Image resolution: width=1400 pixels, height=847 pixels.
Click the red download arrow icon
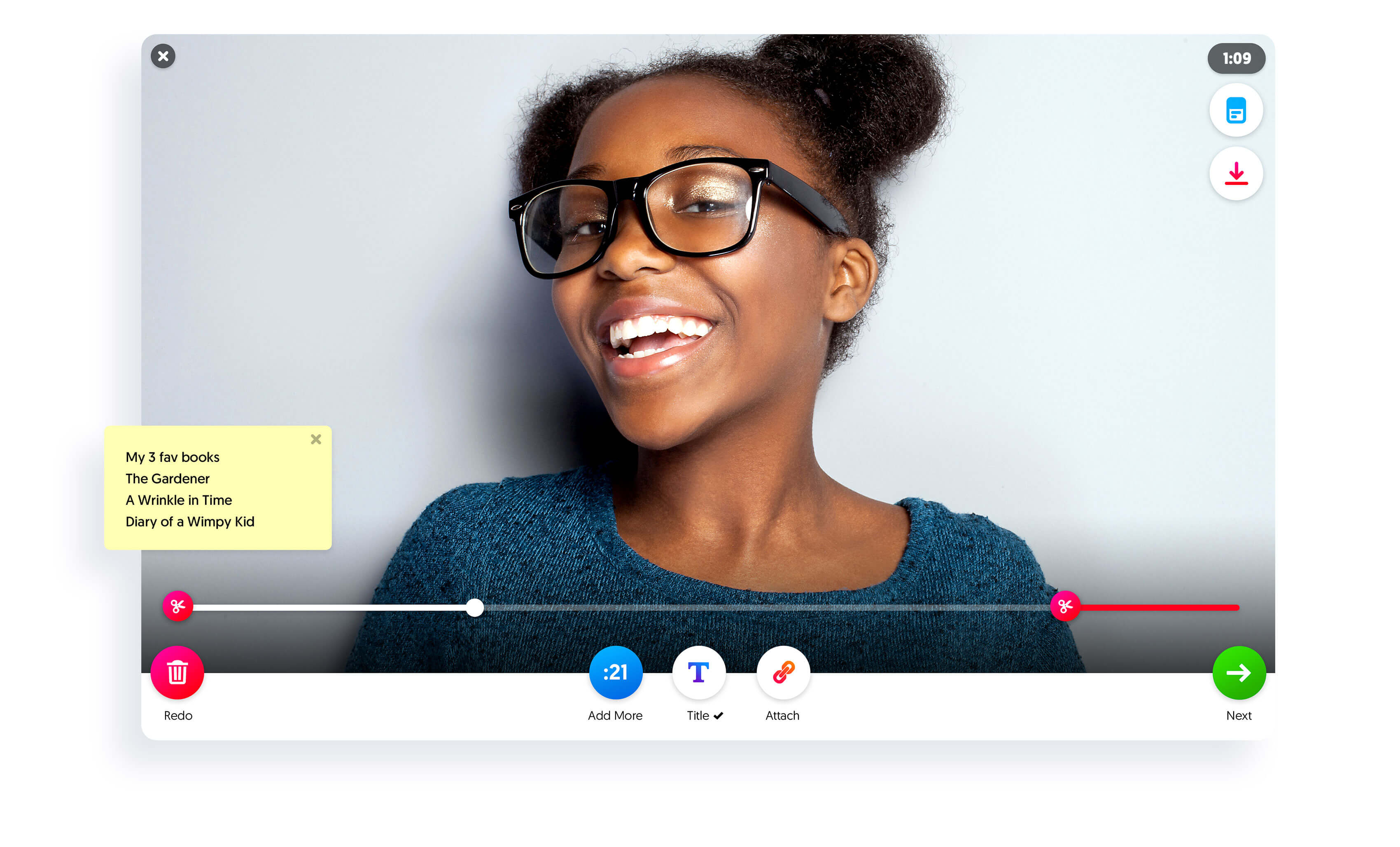(x=1236, y=173)
